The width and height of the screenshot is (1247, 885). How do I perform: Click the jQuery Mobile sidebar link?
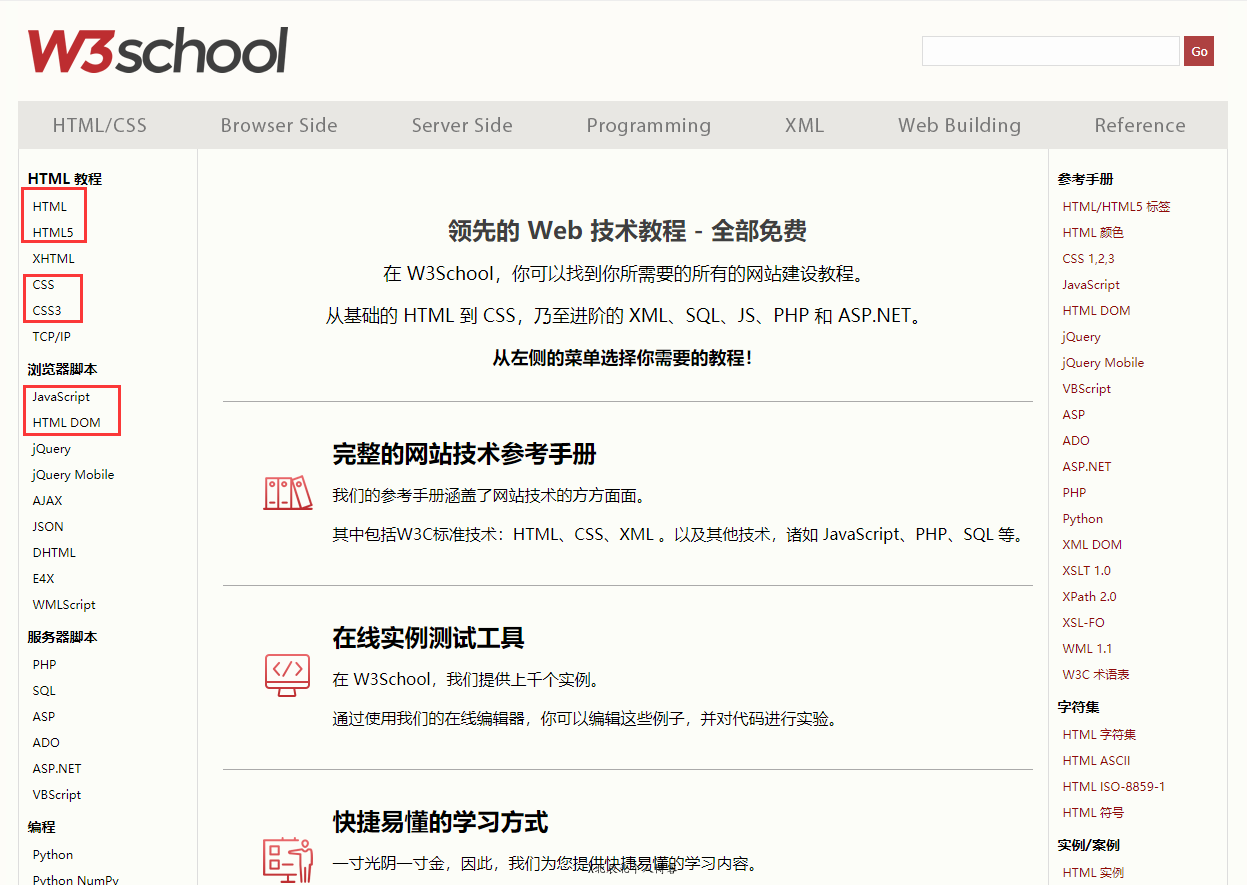[x=72, y=474]
